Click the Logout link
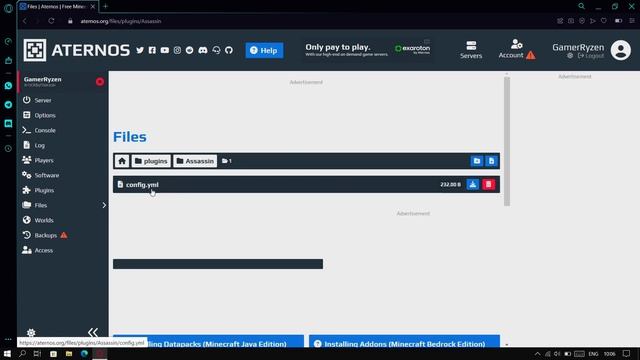The height and width of the screenshot is (360, 640). (x=591, y=56)
